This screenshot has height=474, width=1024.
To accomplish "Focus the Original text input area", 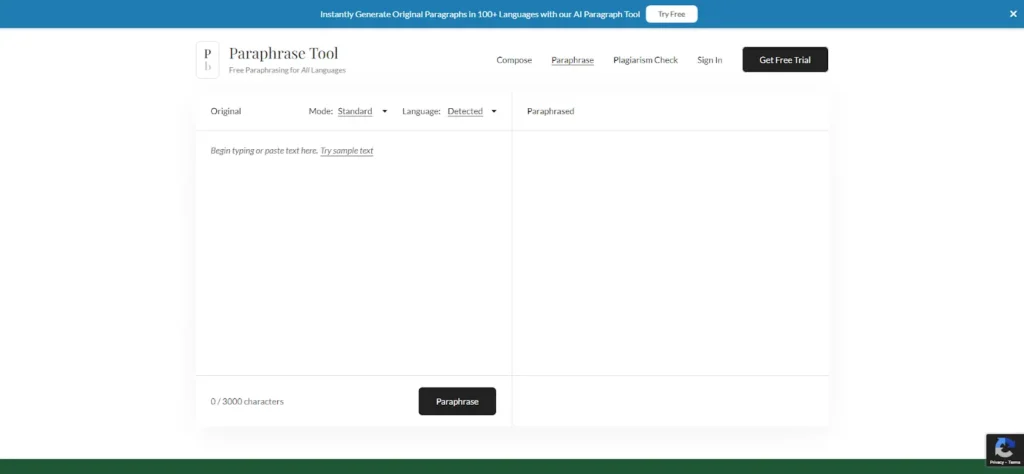I will tap(353, 260).
